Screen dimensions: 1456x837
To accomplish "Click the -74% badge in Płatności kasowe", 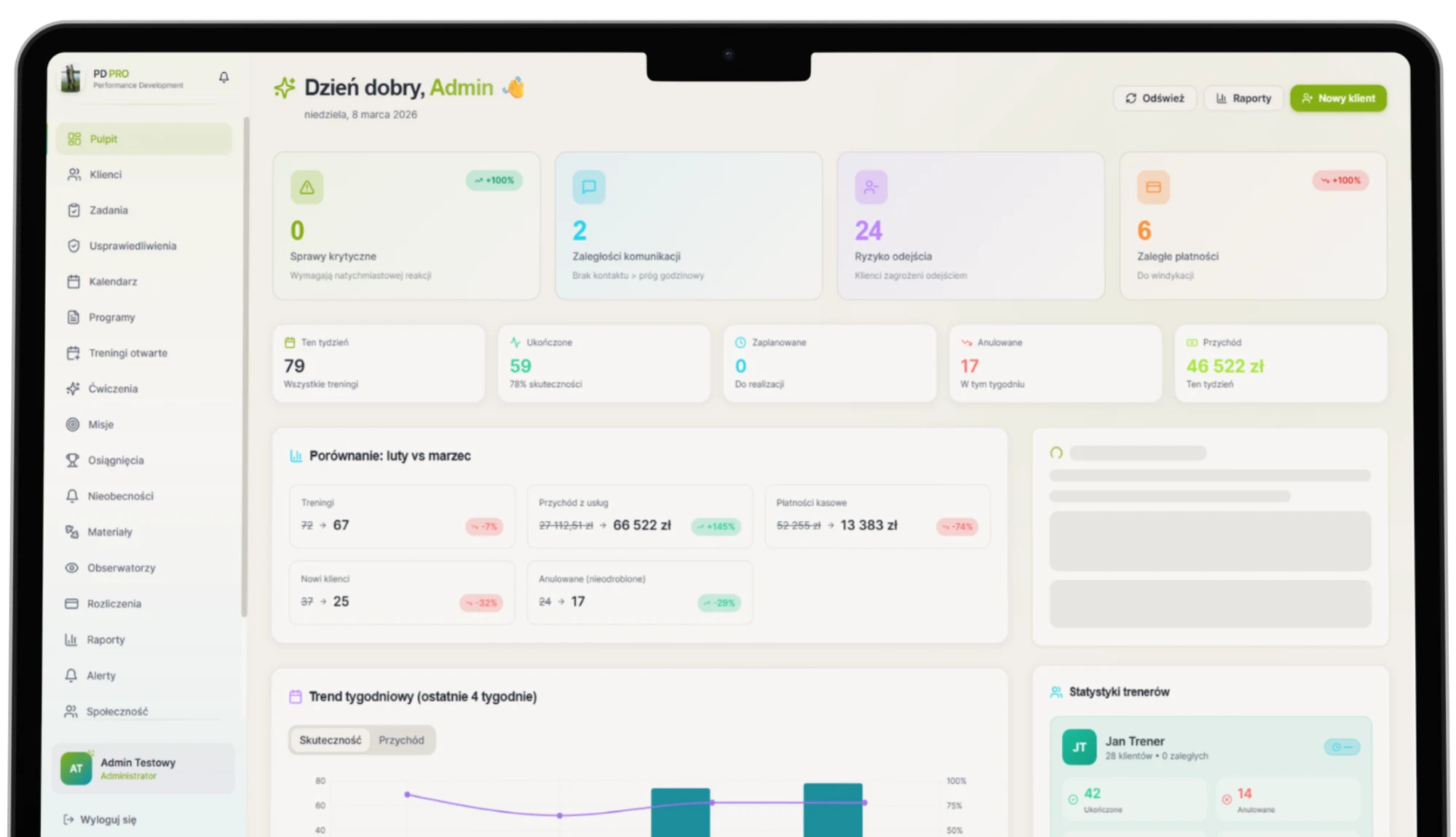I will tap(957, 527).
